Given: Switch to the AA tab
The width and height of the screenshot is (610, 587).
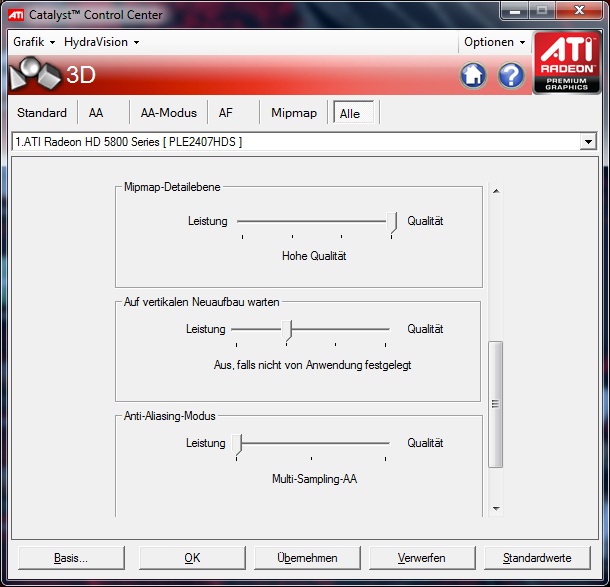Looking at the screenshot, I should [96, 113].
